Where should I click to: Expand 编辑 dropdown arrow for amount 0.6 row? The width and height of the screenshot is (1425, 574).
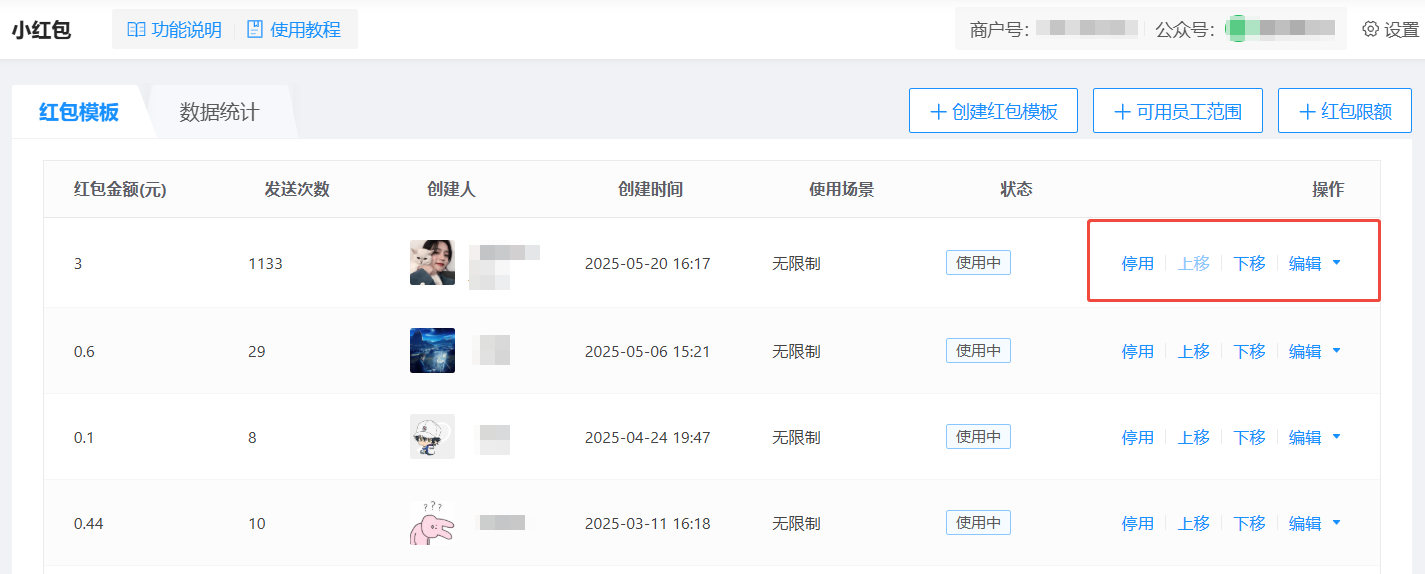point(1337,351)
